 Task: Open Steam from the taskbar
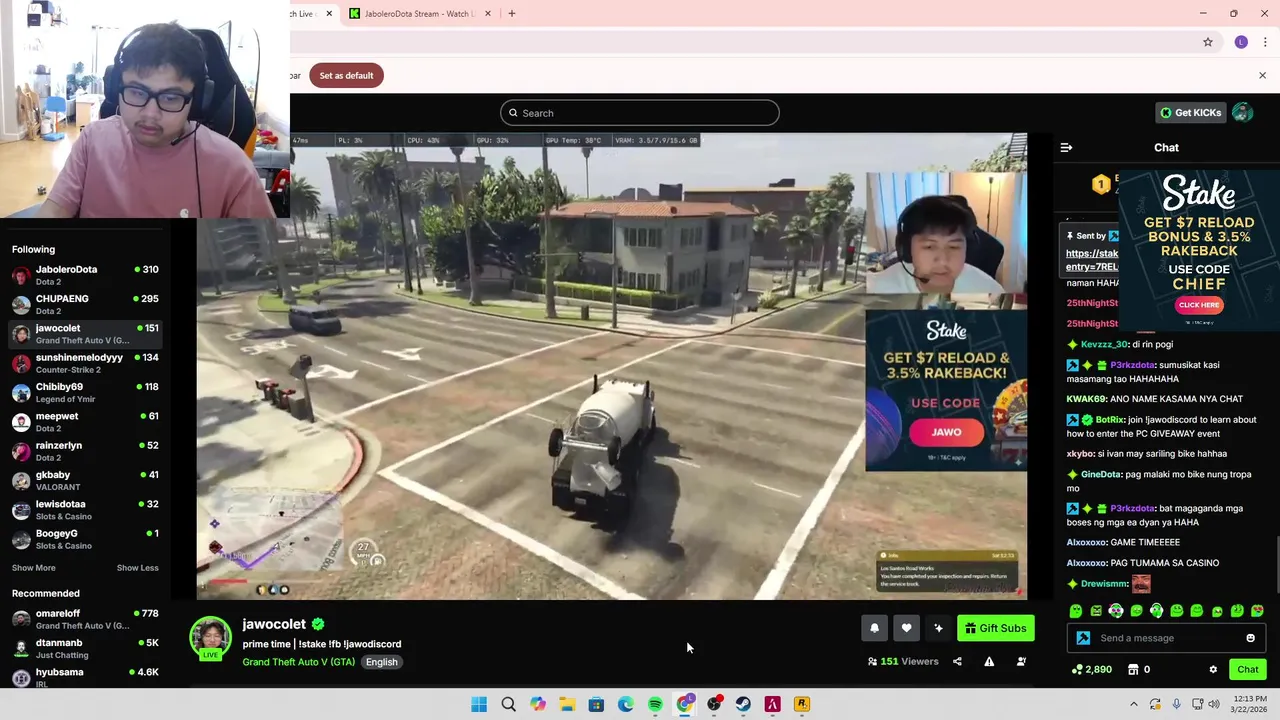743,704
